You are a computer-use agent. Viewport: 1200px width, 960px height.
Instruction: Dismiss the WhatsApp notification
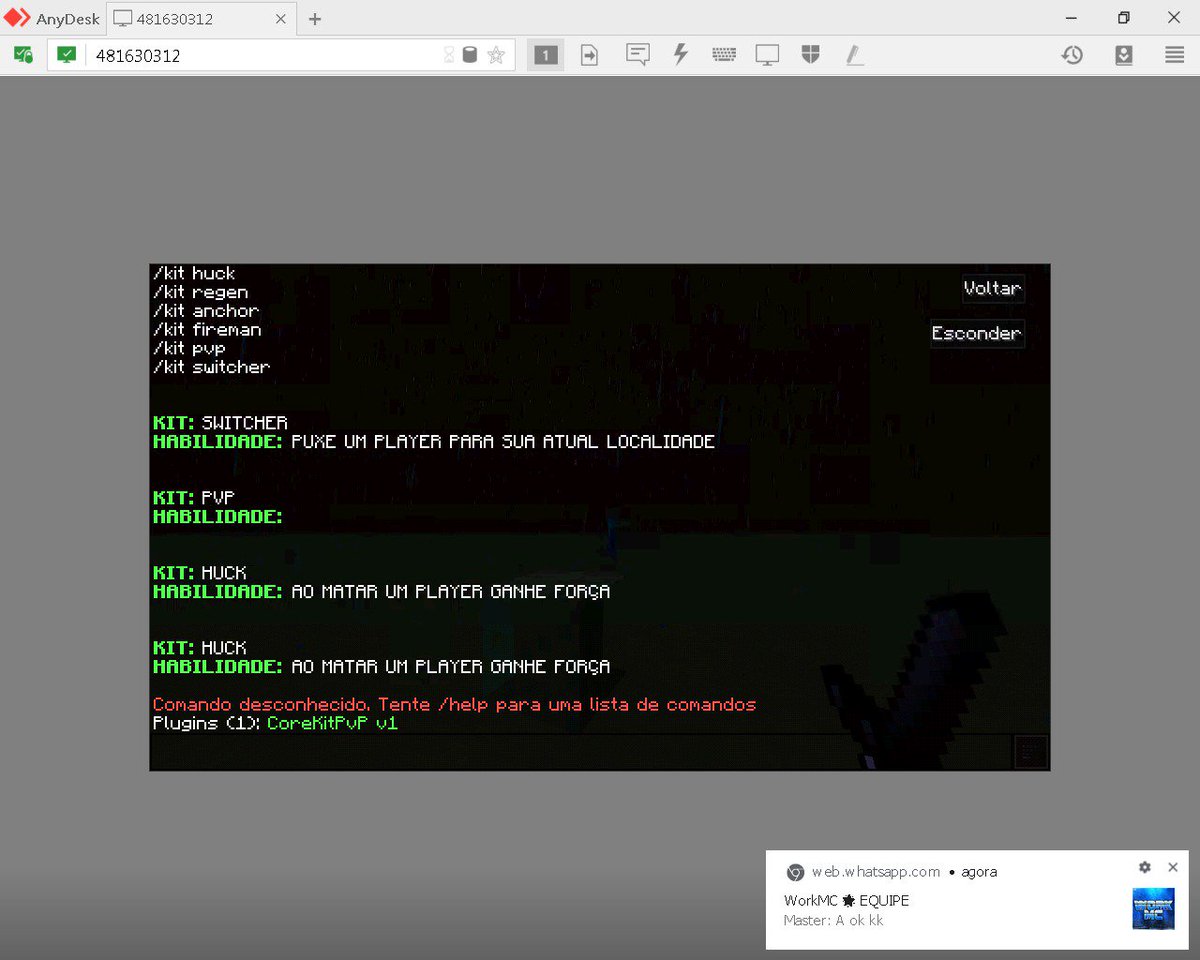[x=1173, y=867]
